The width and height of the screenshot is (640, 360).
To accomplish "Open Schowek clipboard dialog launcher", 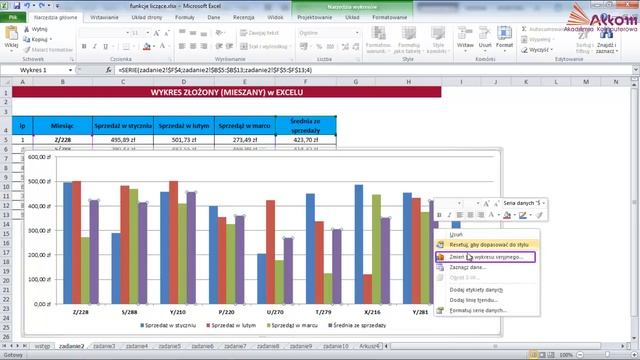I will pos(72,60).
